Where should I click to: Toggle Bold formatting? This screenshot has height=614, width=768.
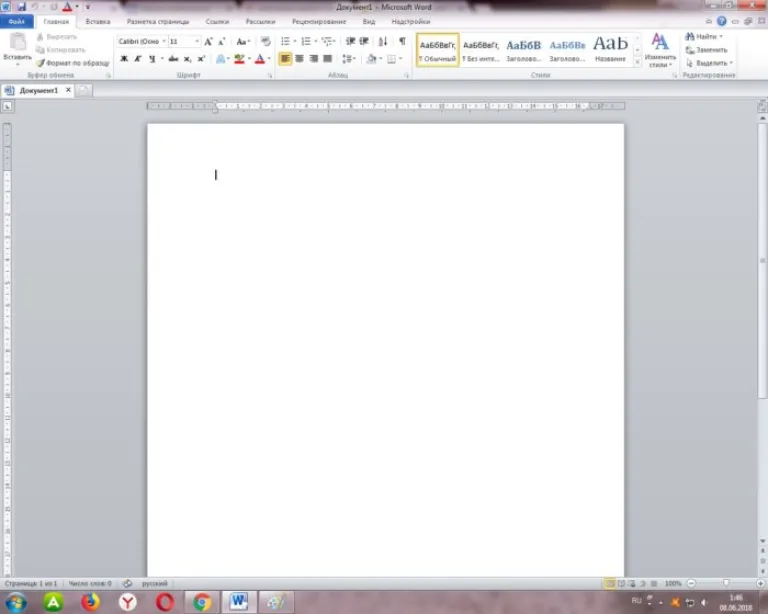coord(124,59)
